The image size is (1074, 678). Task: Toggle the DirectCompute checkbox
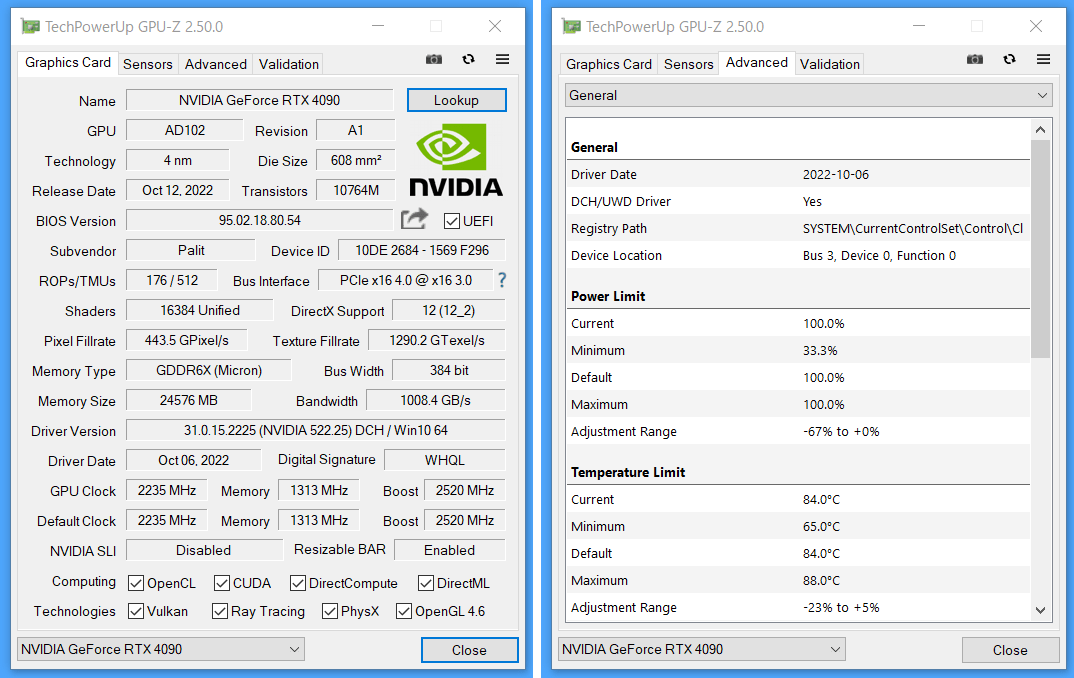click(298, 583)
